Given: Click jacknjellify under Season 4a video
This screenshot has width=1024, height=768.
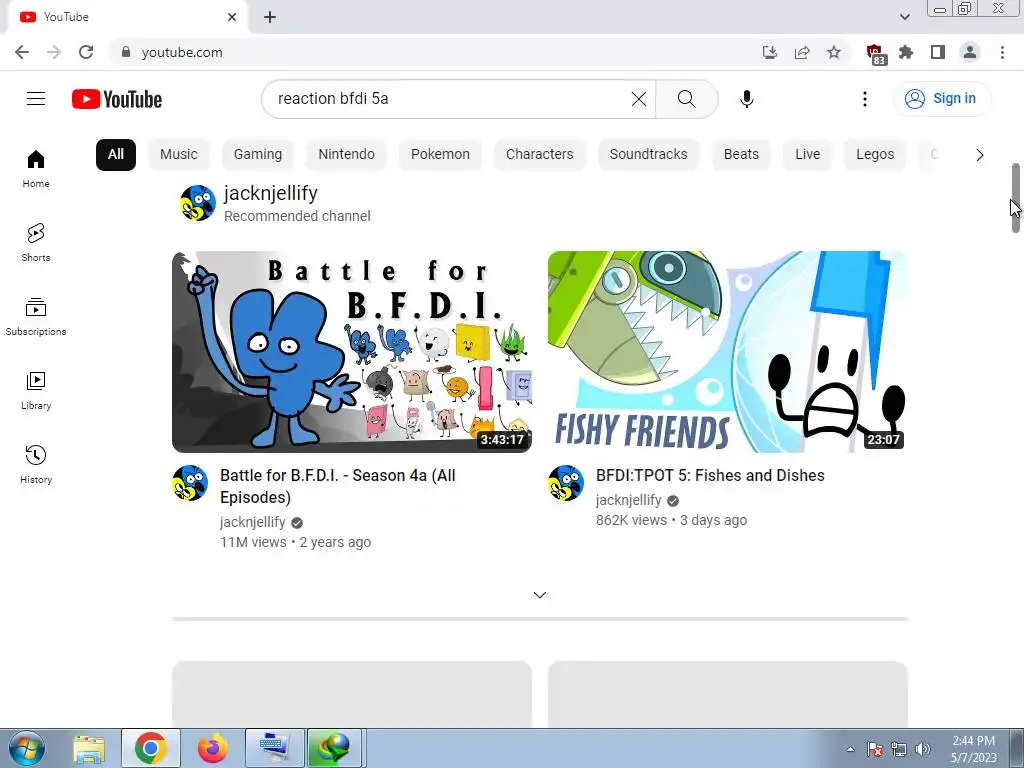Looking at the screenshot, I should pyautogui.click(x=253, y=522).
